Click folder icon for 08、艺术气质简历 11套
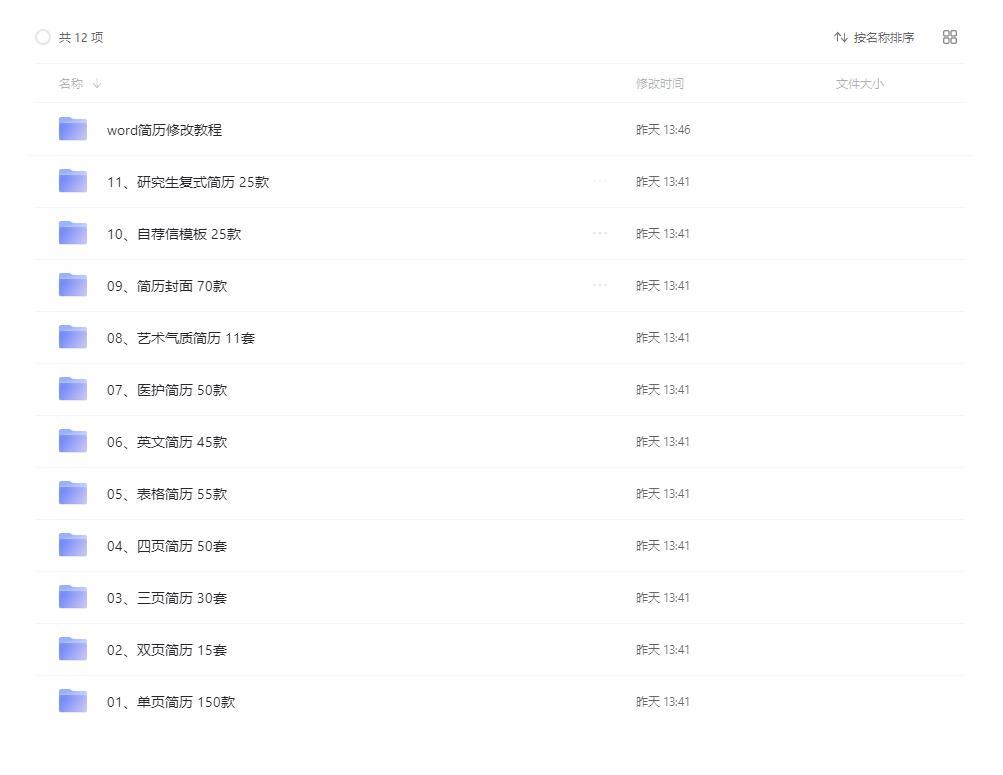This screenshot has width=1003, height=775. 73,337
